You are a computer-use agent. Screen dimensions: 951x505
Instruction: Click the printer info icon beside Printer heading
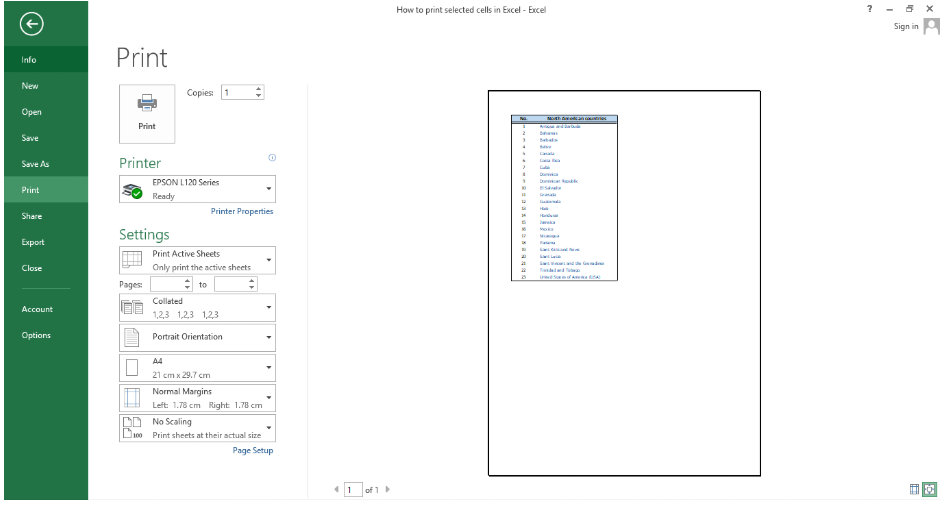click(x=272, y=158)
